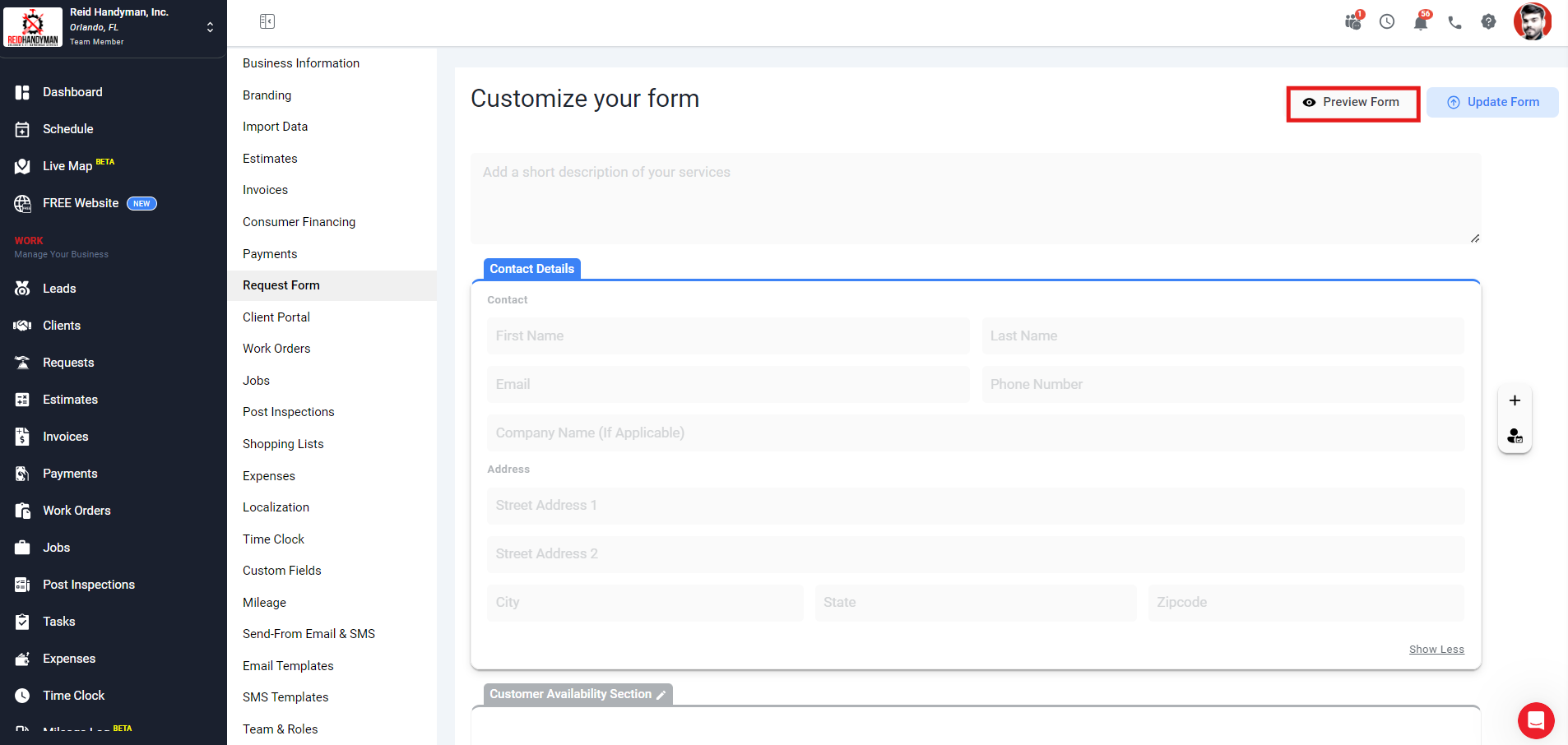Expand the Reid Handyman company switcher

pyautogui.click(x=210, y=27)
